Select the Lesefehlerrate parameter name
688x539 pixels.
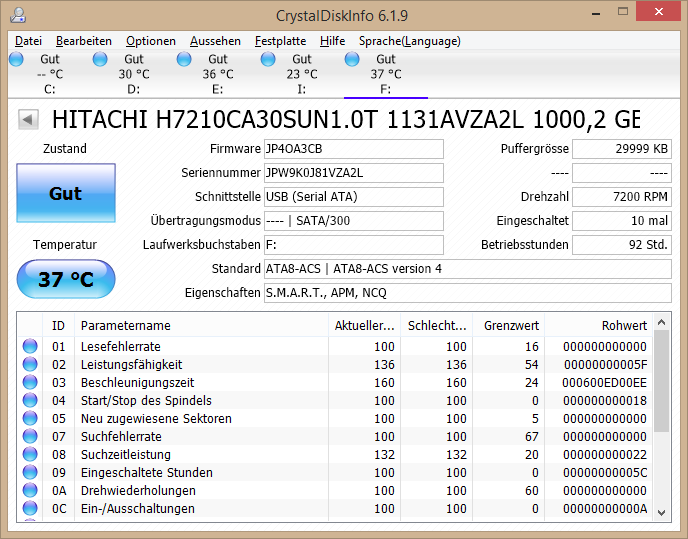121,346
